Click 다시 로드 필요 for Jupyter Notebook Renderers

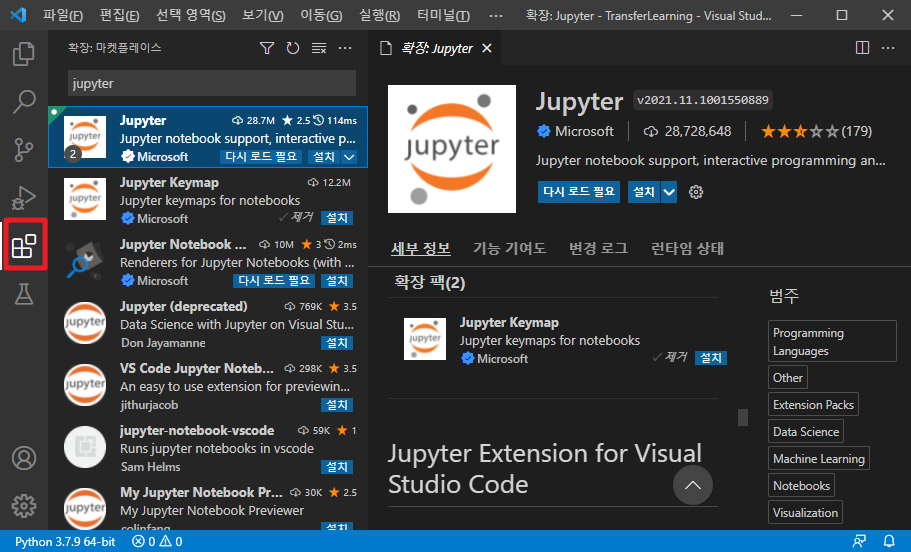274,281
